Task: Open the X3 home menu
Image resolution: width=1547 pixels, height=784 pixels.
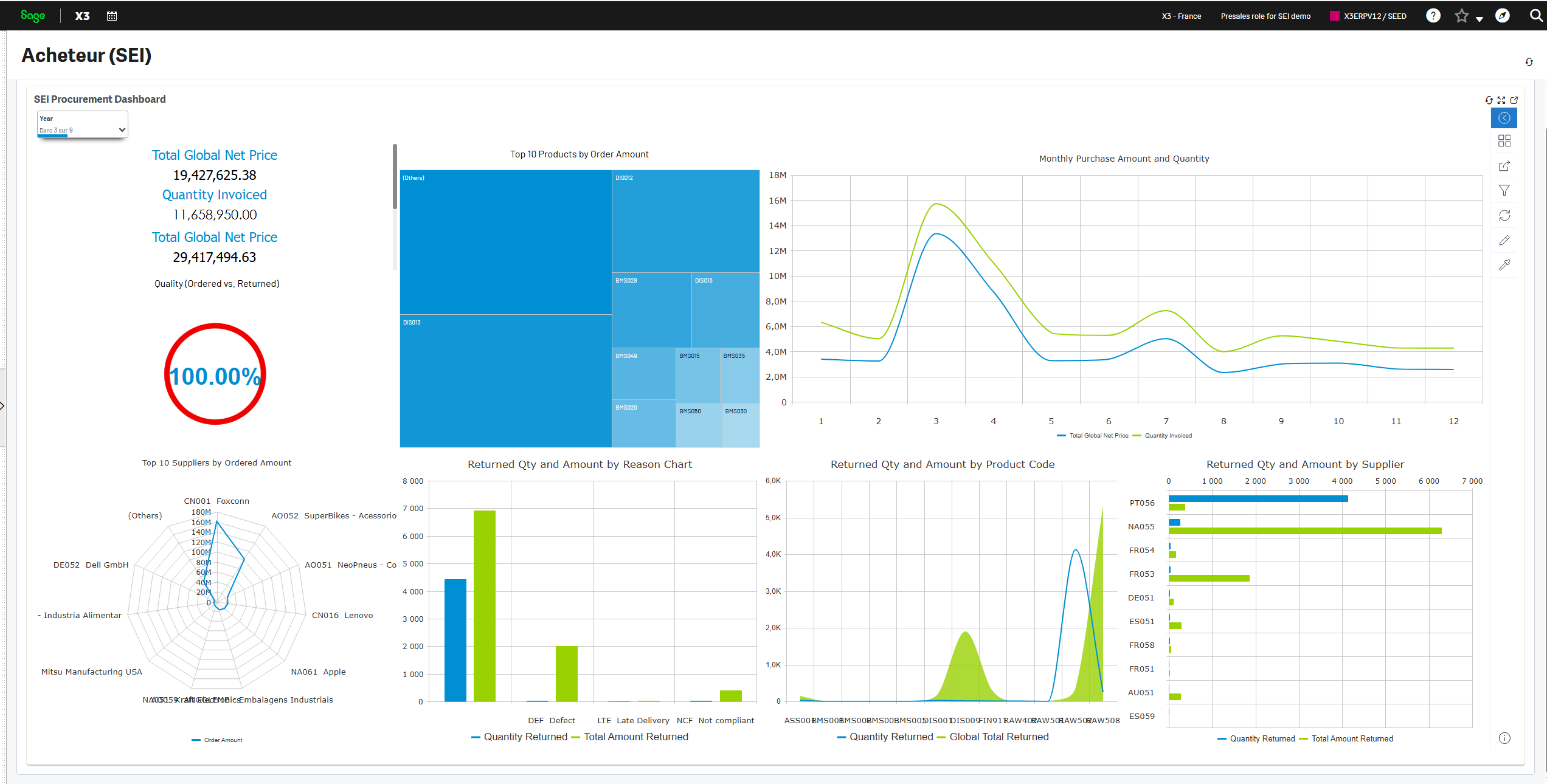Action: 82,16
